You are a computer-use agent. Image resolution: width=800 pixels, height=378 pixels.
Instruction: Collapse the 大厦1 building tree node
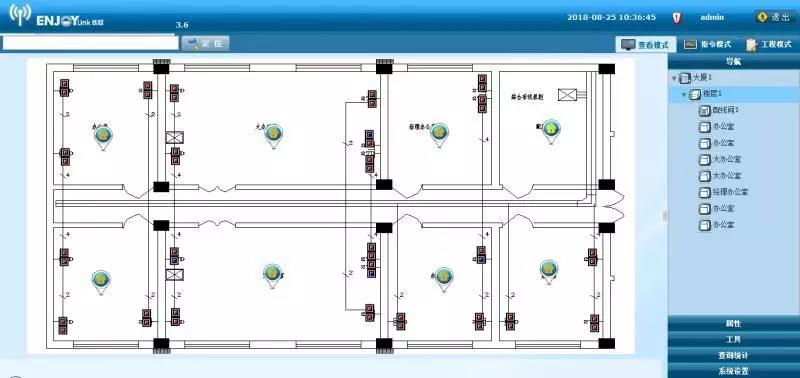pyautogui.click(x=674, y=79)
